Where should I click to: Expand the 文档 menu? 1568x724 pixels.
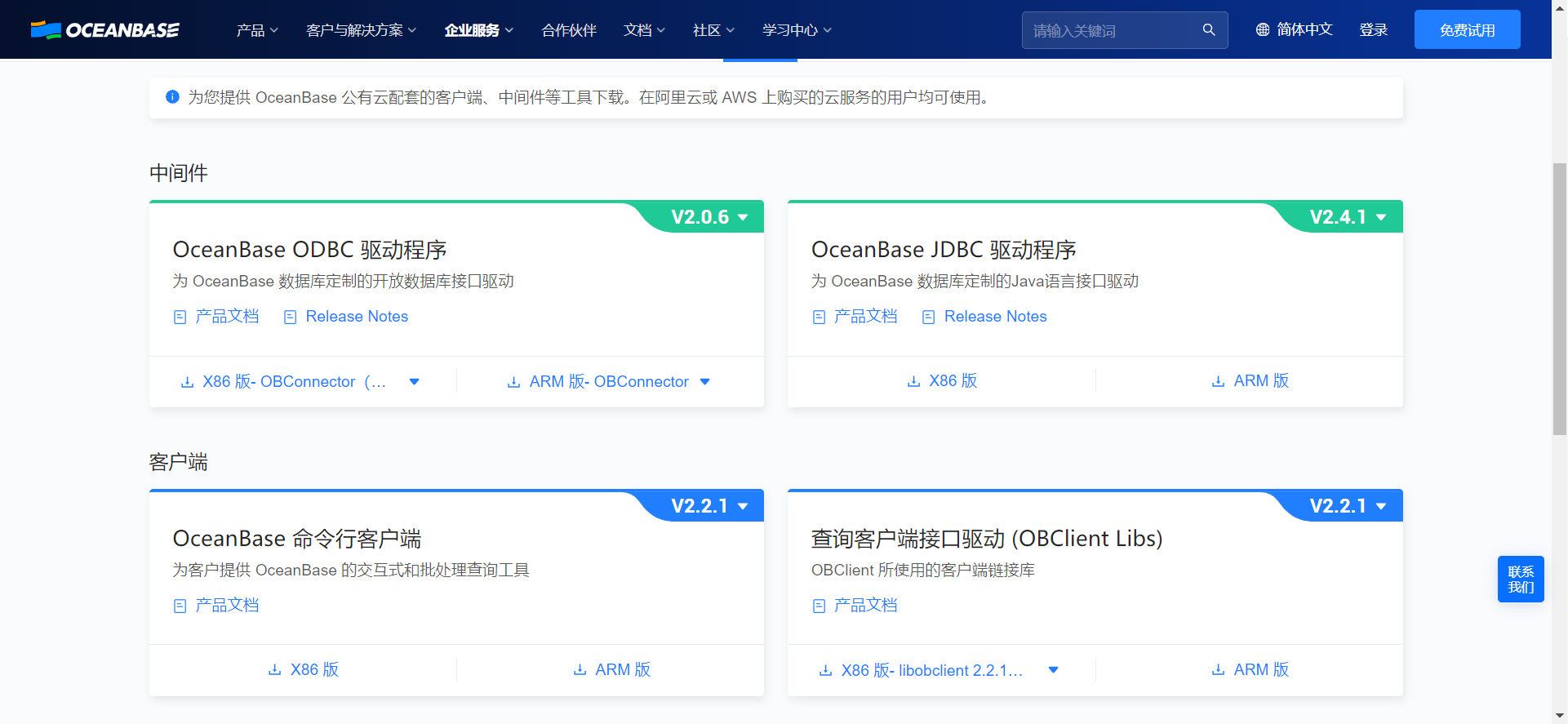click(x=645, y=30)
